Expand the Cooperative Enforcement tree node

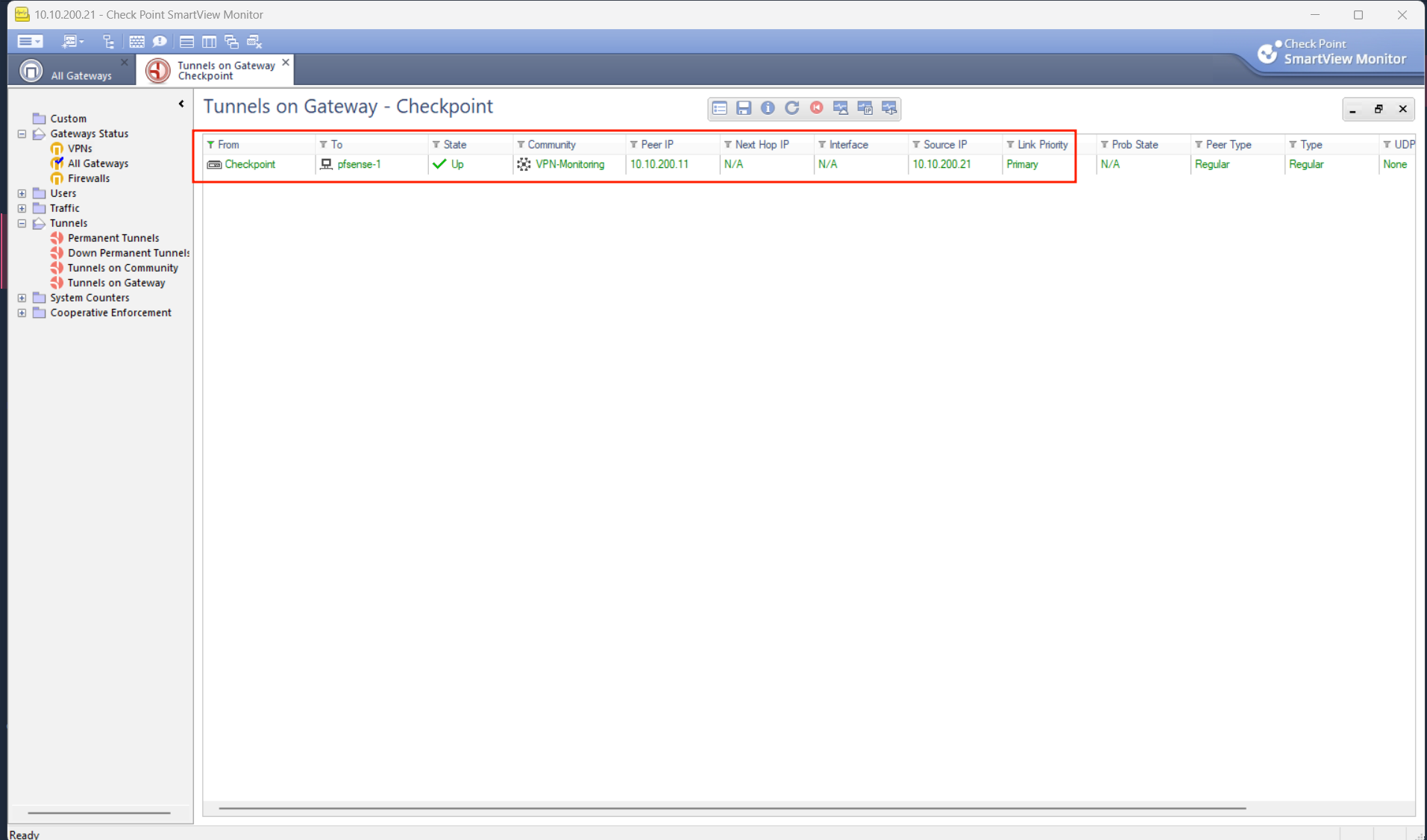(22, 313)
